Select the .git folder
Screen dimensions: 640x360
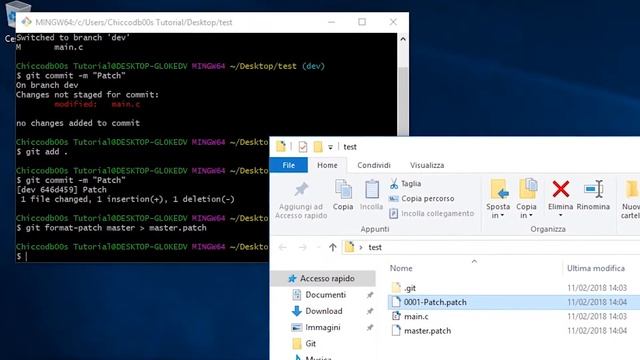pyautogui.click(x=410, y=288)
